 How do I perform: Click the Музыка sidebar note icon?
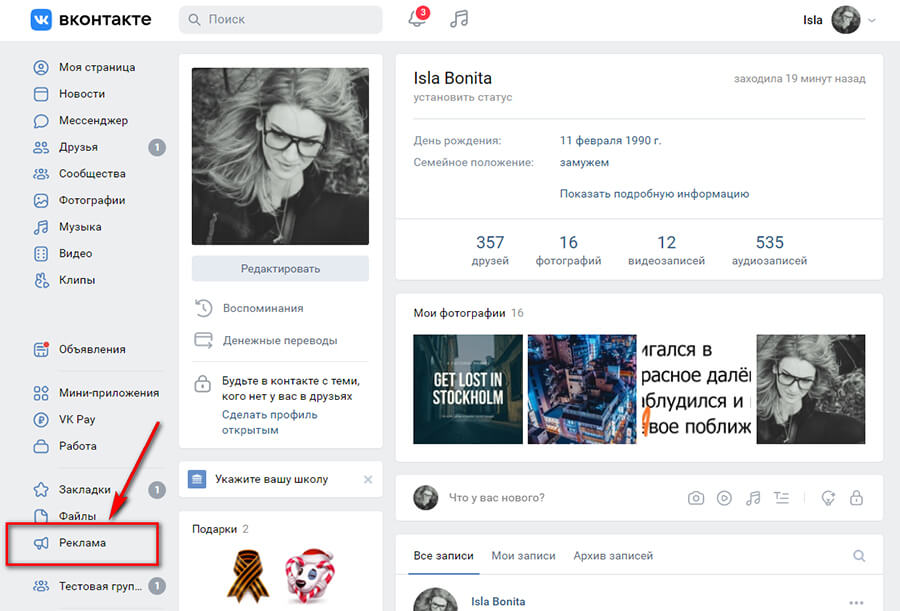tap(41, 227)
